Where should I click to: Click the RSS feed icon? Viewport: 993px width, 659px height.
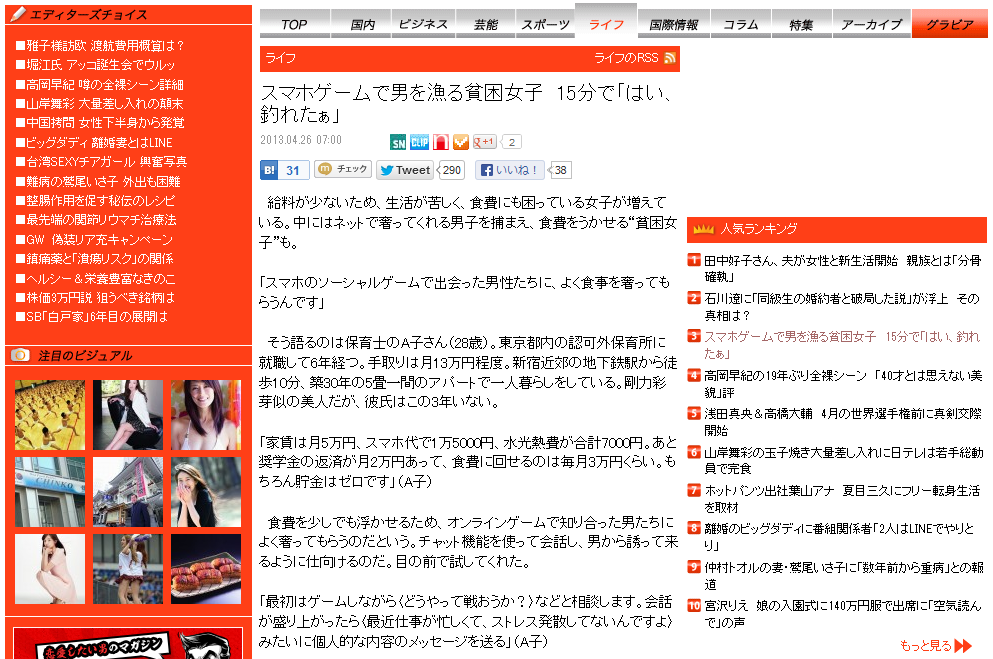[669, 58]
